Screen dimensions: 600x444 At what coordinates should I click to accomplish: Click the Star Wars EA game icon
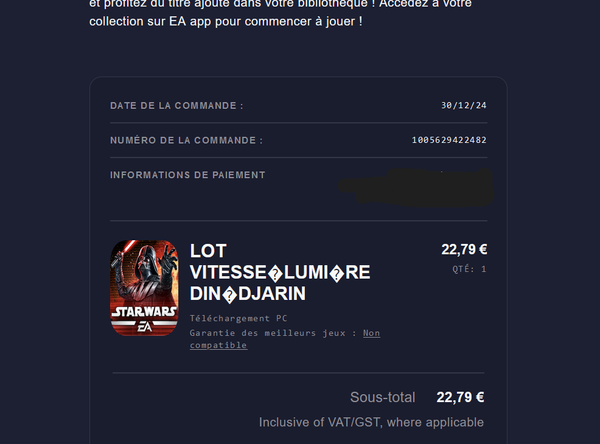144,288
